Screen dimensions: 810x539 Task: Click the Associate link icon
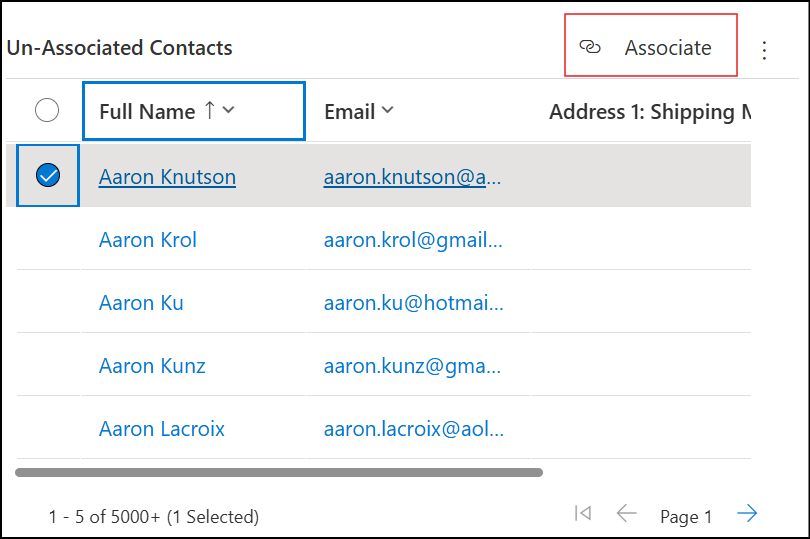589,47
